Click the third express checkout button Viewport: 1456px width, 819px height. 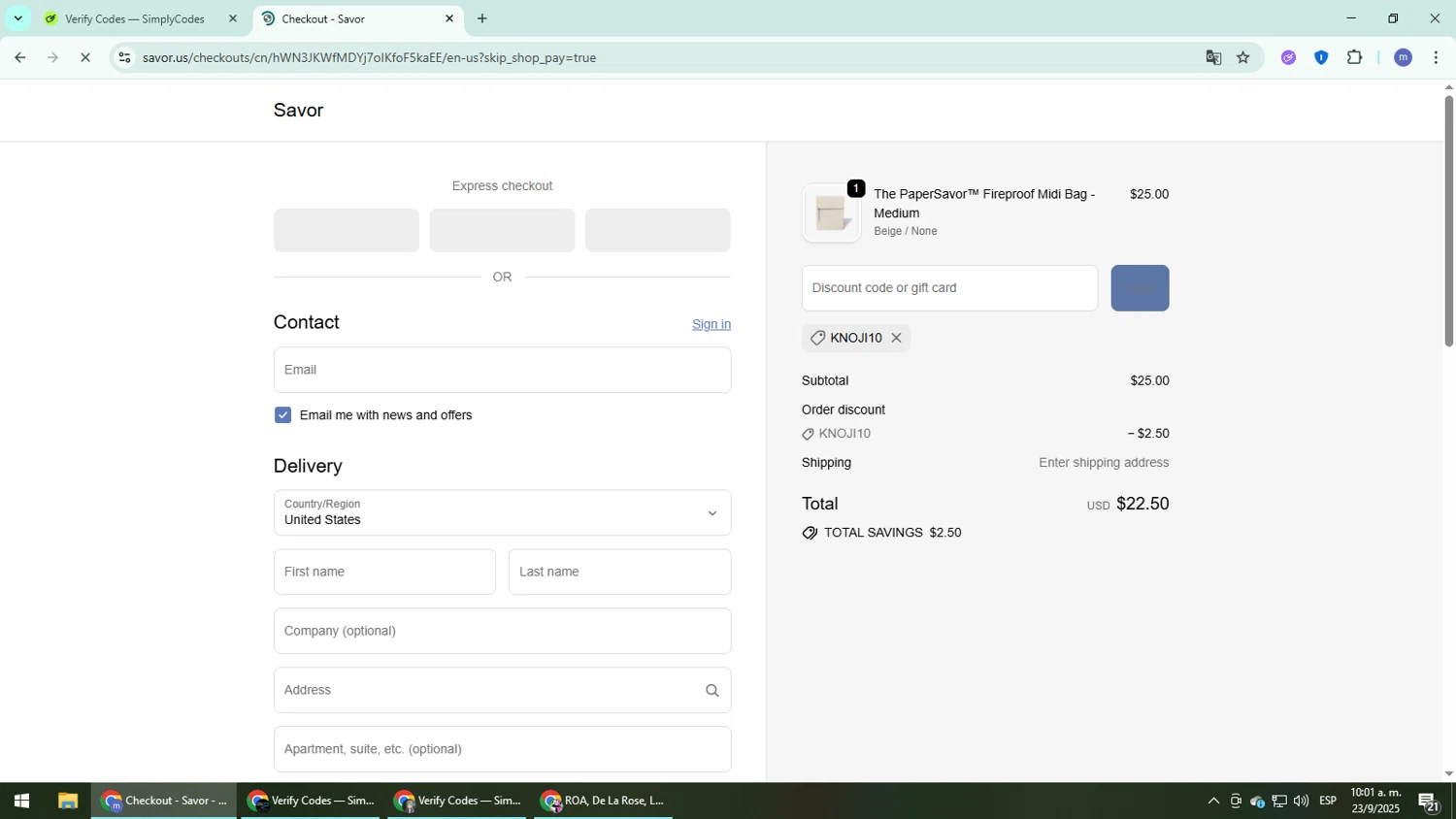pos(658,230)
